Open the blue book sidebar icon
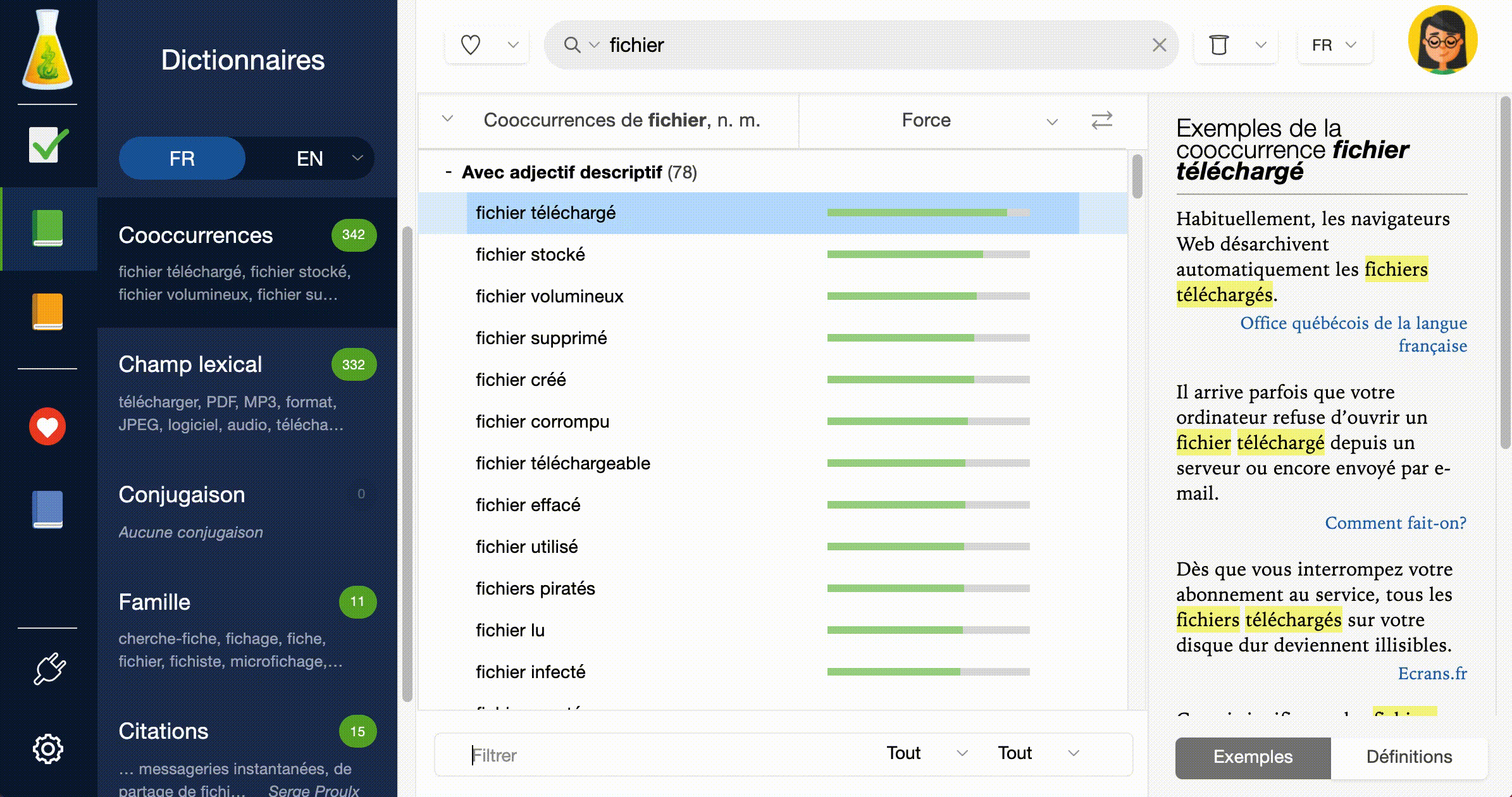The height and width of the screenshot is (797, 1512). (x=47, y=509)
